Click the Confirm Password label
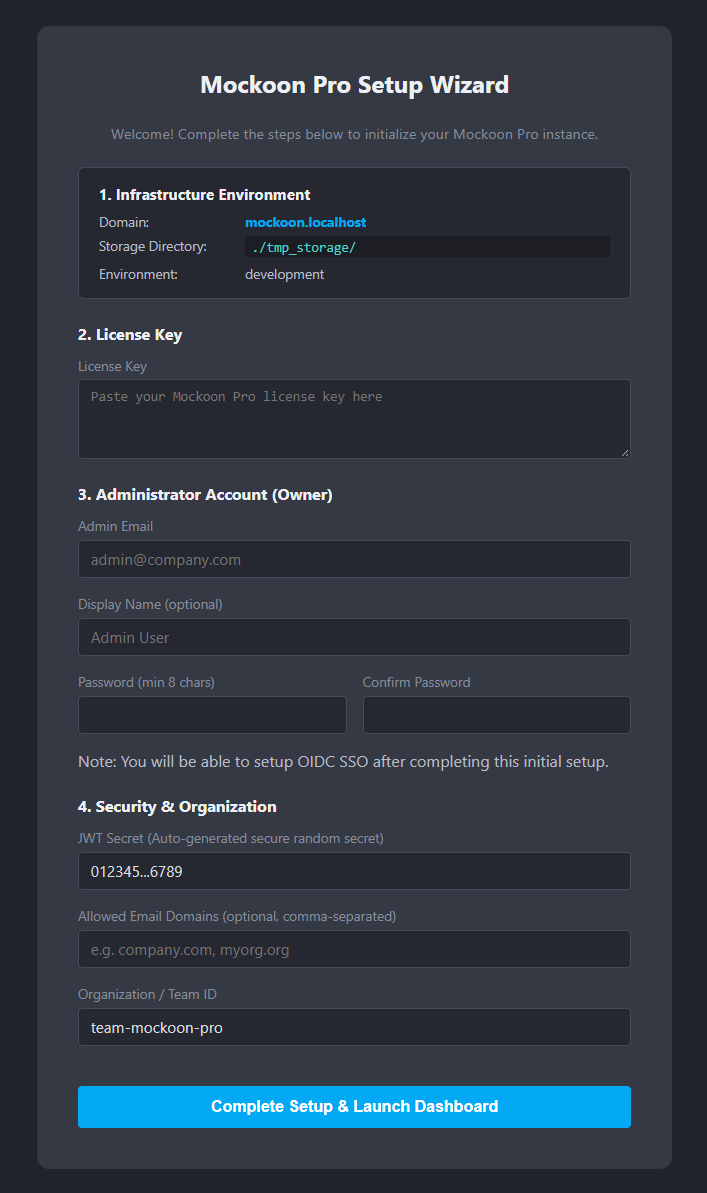Image resolution: width=707 pixels, height=1193 pixels. (x=416, y=682)
